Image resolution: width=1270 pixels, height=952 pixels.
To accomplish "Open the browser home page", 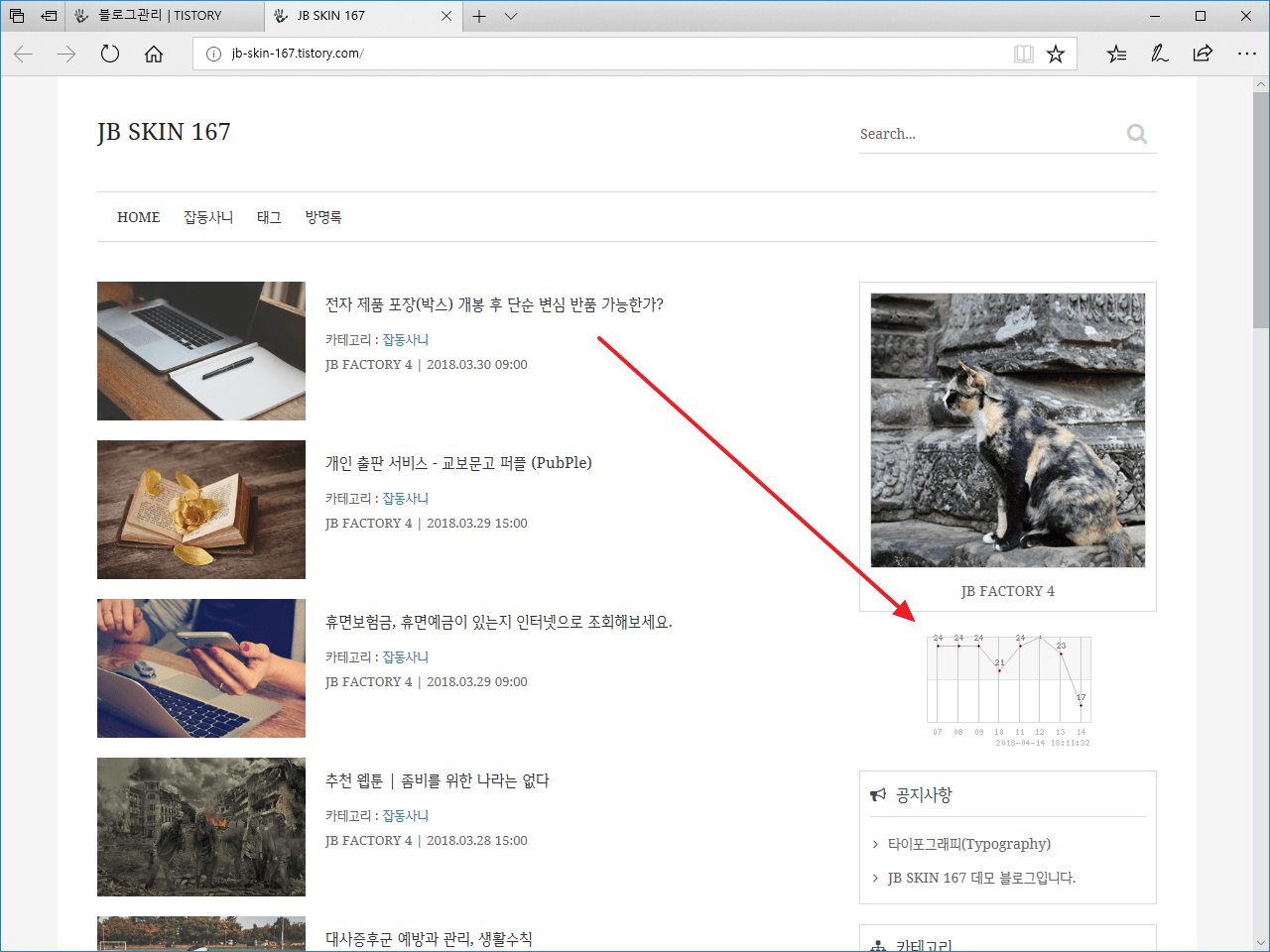I will (x=154, y=54).
